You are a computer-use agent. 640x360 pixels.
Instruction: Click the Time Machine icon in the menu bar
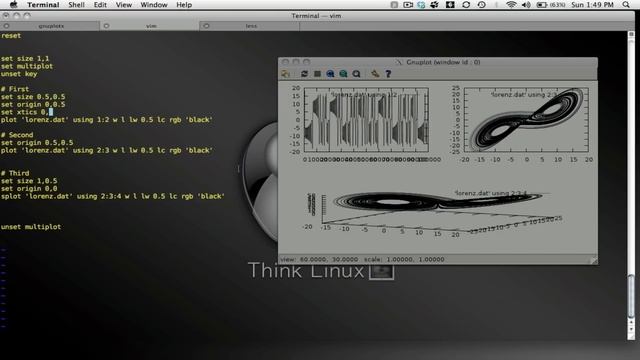tap(482, 5)
